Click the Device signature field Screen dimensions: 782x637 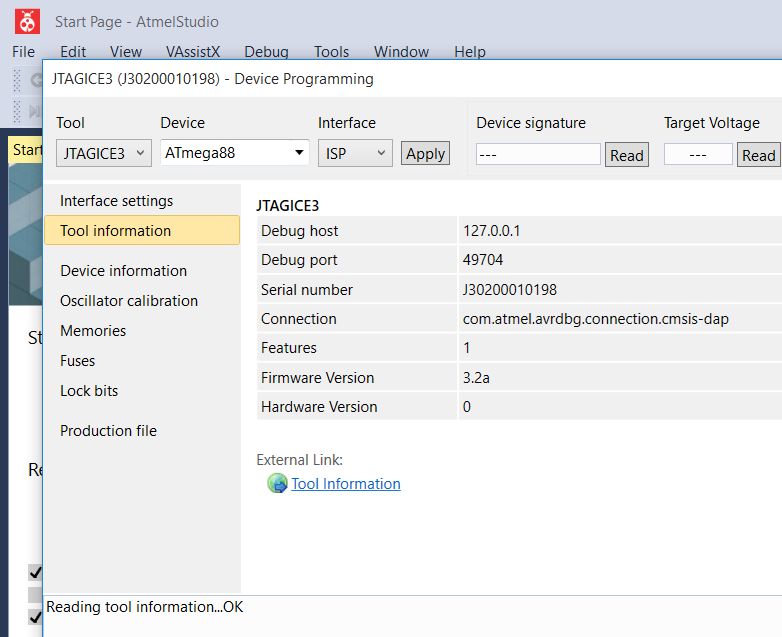click(538, 154)
